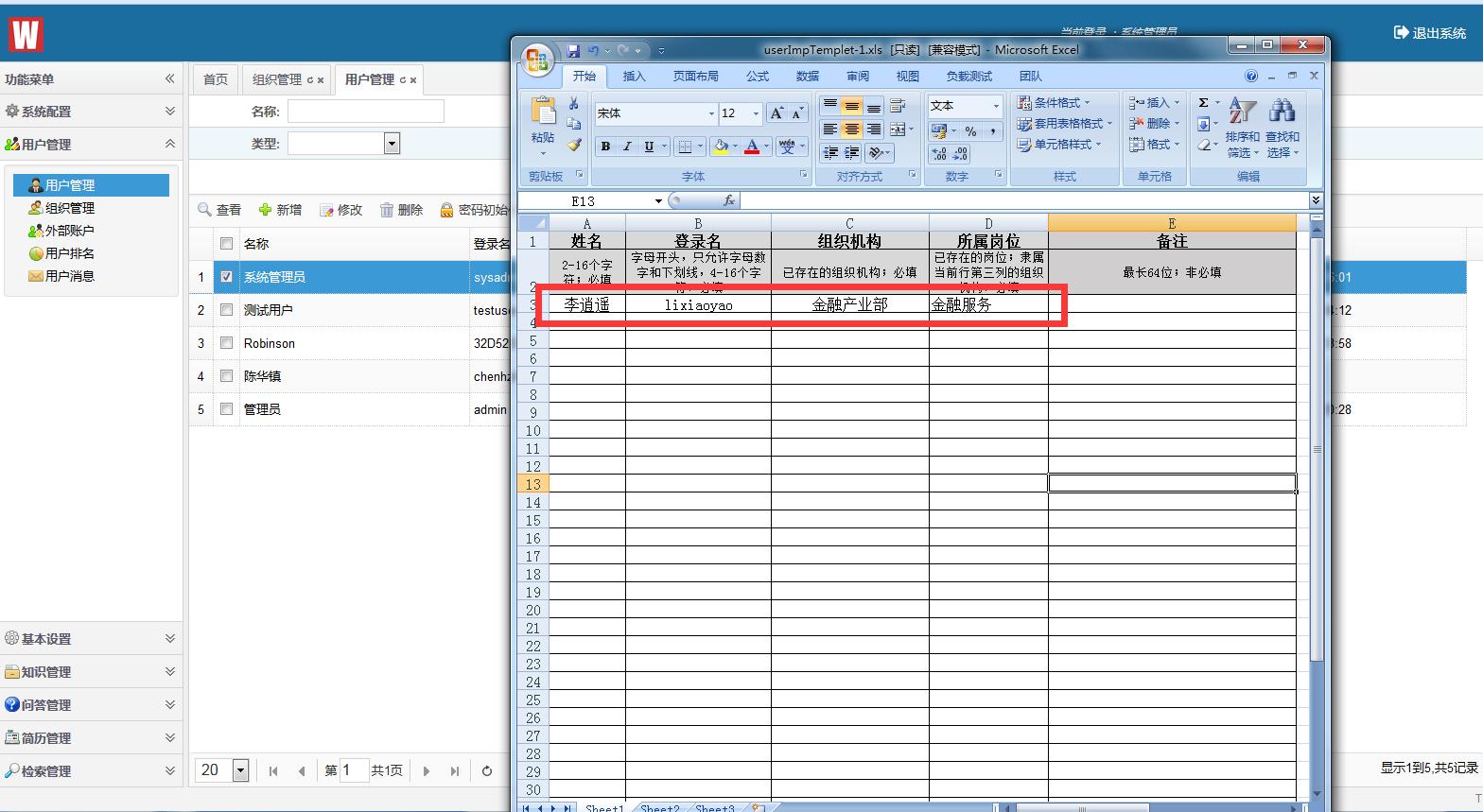Click the Fill Color bucket in Excel

[721, 147]
